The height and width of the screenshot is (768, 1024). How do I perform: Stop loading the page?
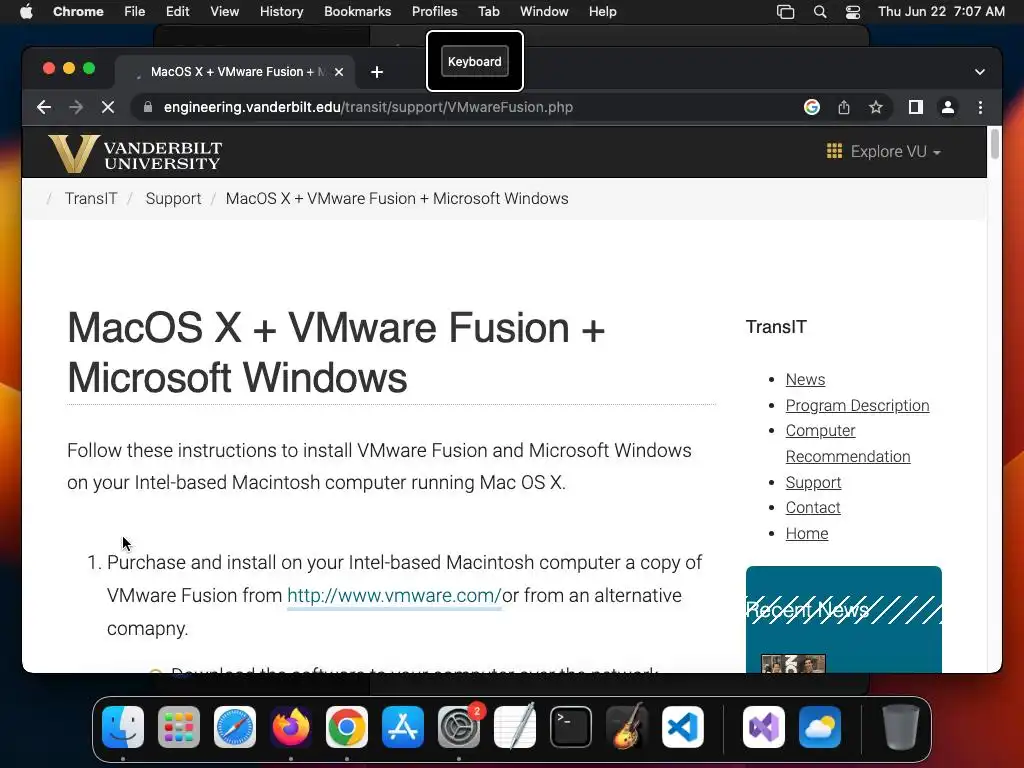pyautogui.click(x=108, y=107)
